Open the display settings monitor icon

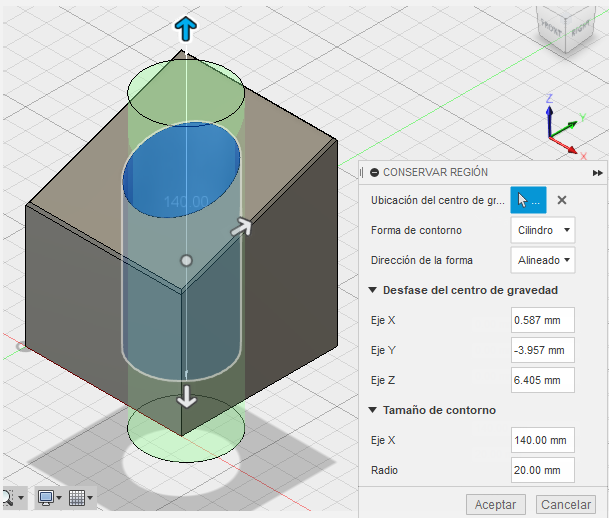tap(46, 497)
